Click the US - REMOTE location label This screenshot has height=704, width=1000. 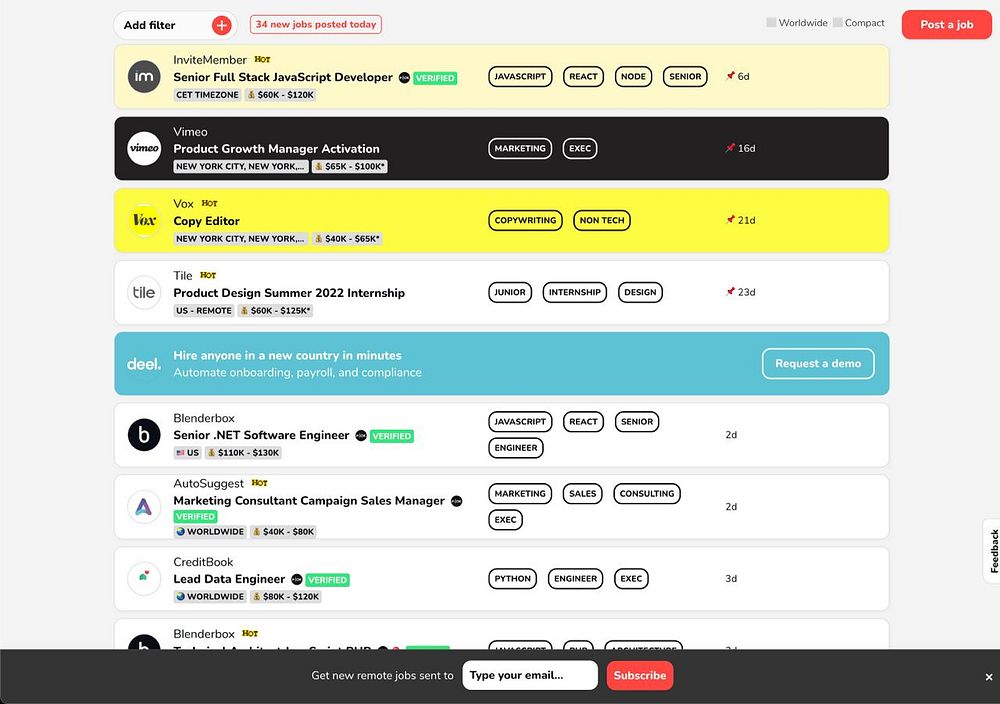click(204, 311)
